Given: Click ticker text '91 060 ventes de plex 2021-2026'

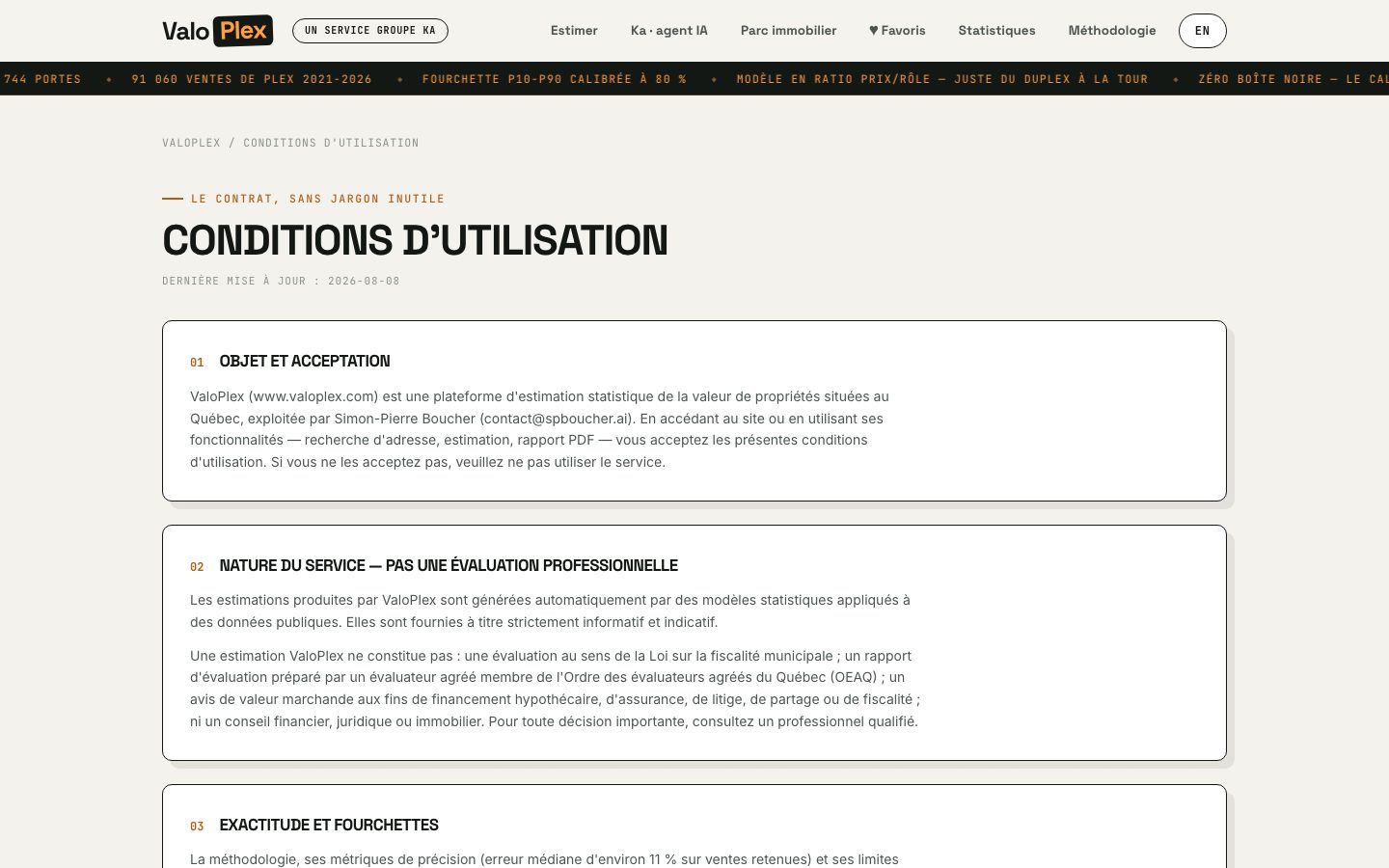Looking at the screenshot, I should pos(252,79).
